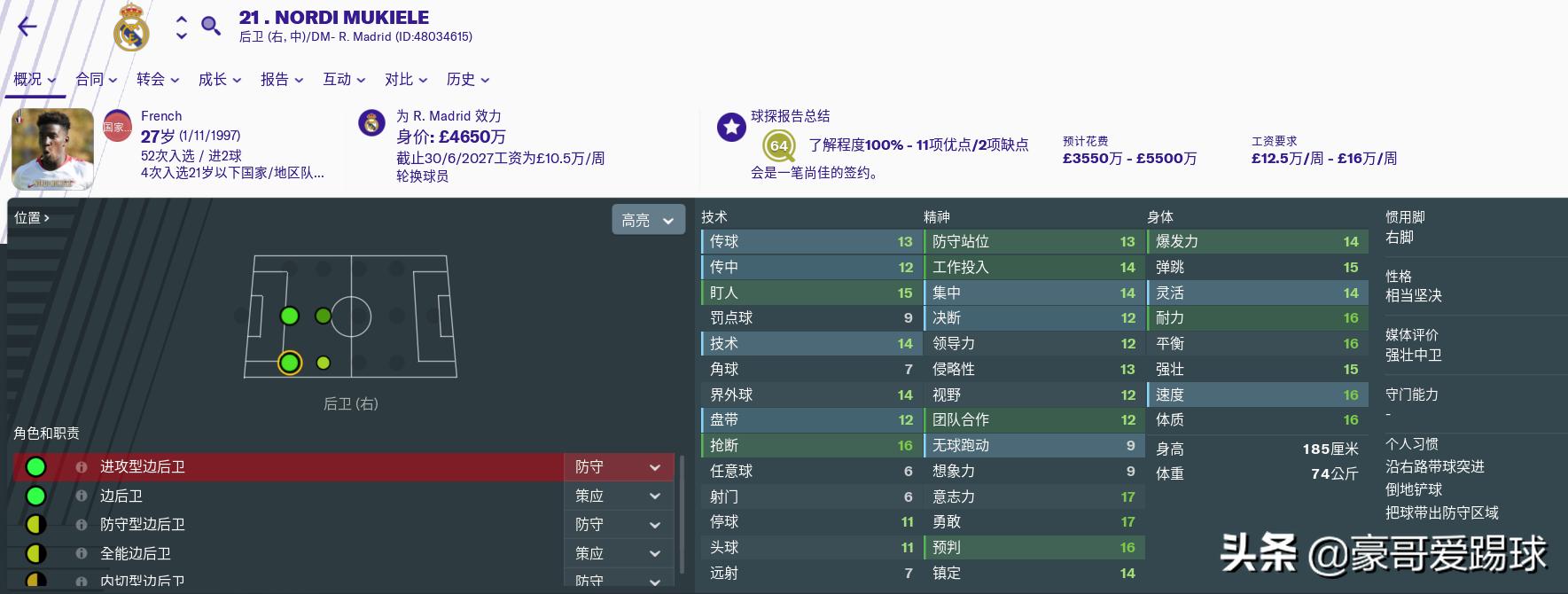Screen dimensions: 1568x594
Task: Select defensive midfielder dot on pitch
Action: 323,316
